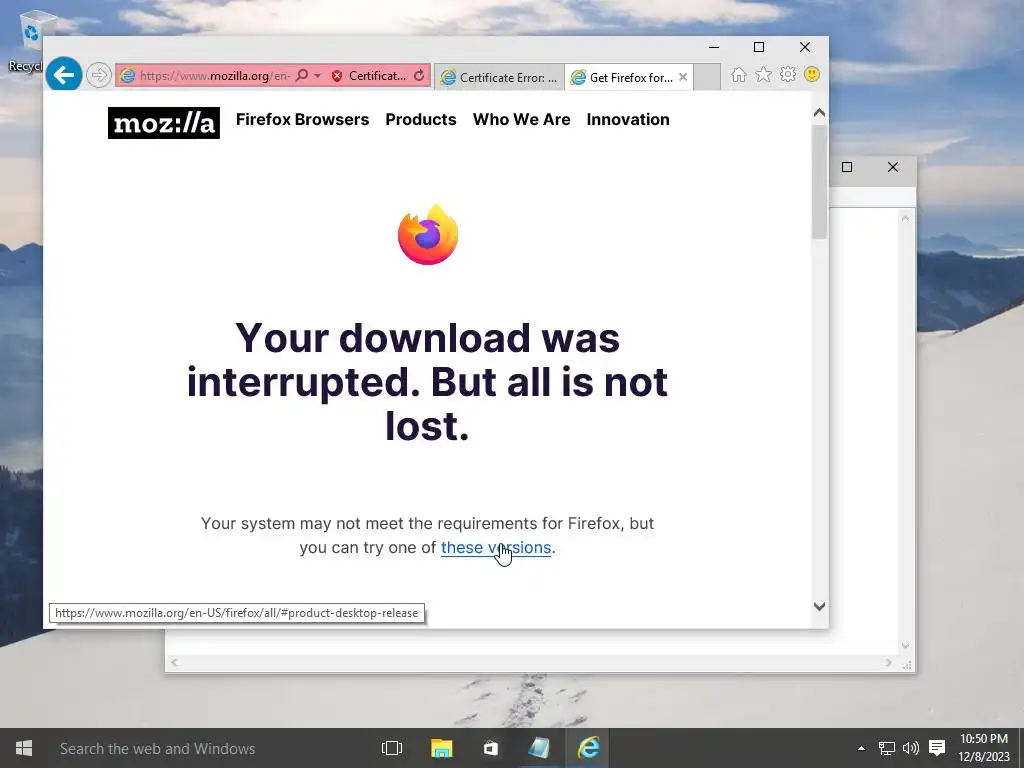Open the network status tray icon
This screenshot has height=768, width=1024.
pos(886,748)
